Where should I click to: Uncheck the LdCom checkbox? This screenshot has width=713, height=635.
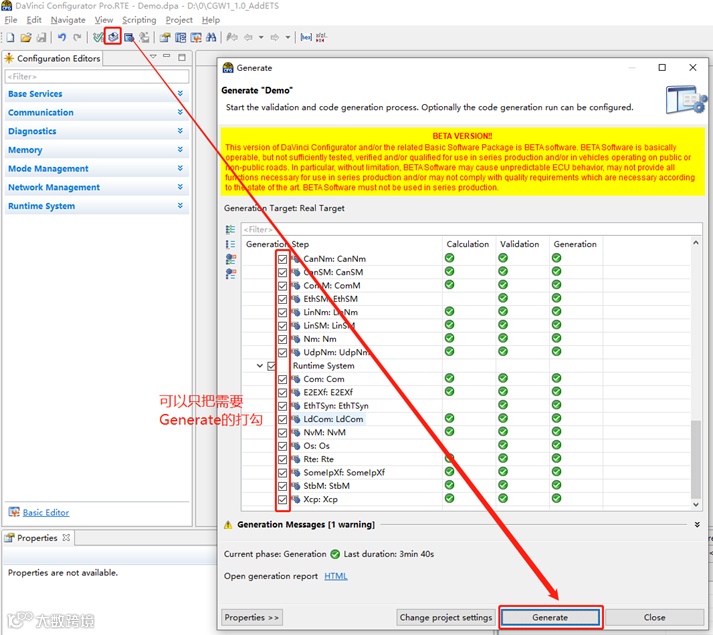coord(282,419)
